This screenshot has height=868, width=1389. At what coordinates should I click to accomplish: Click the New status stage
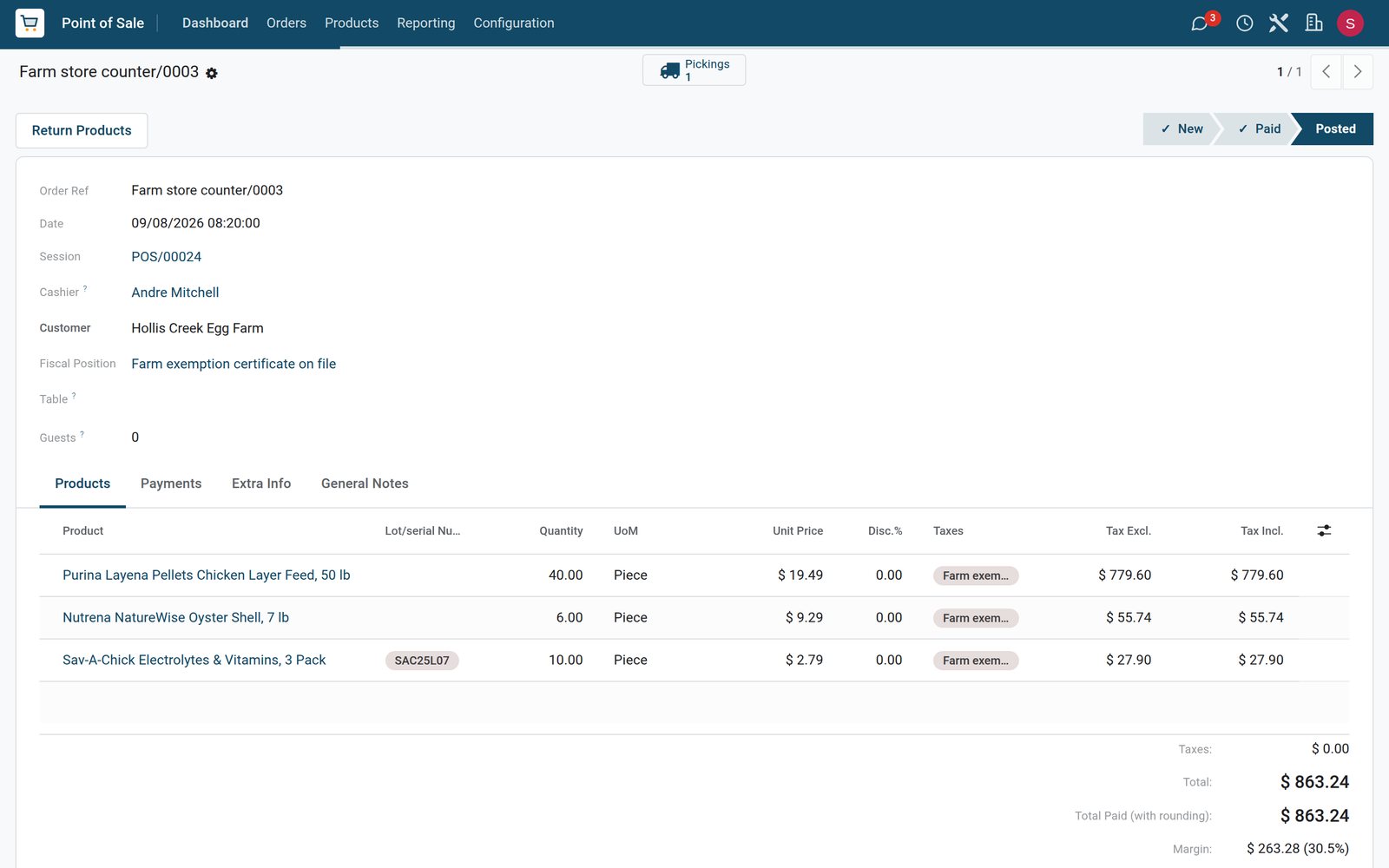coord(1182,128)
